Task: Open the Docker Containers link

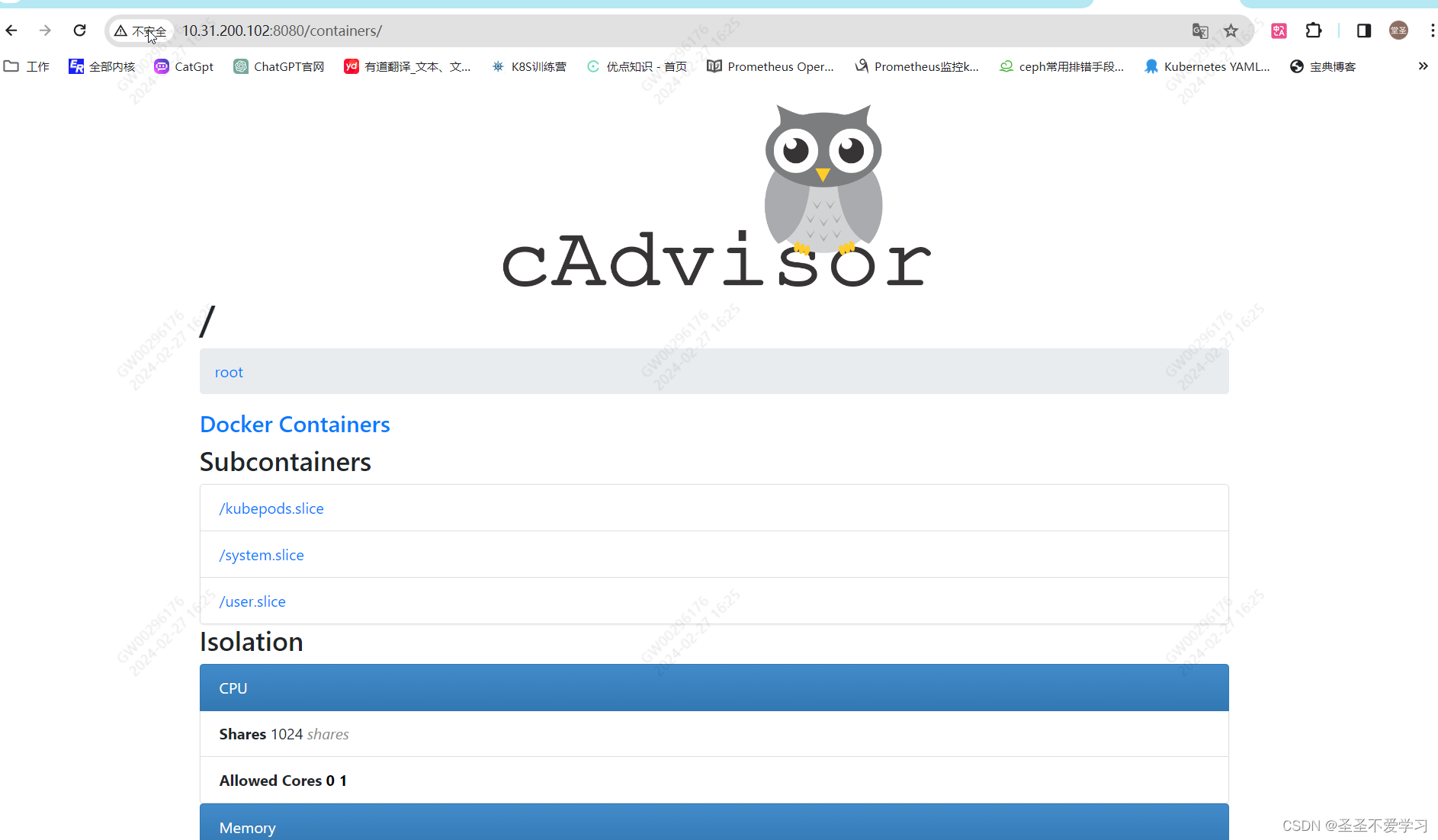Action: (295, 425)
